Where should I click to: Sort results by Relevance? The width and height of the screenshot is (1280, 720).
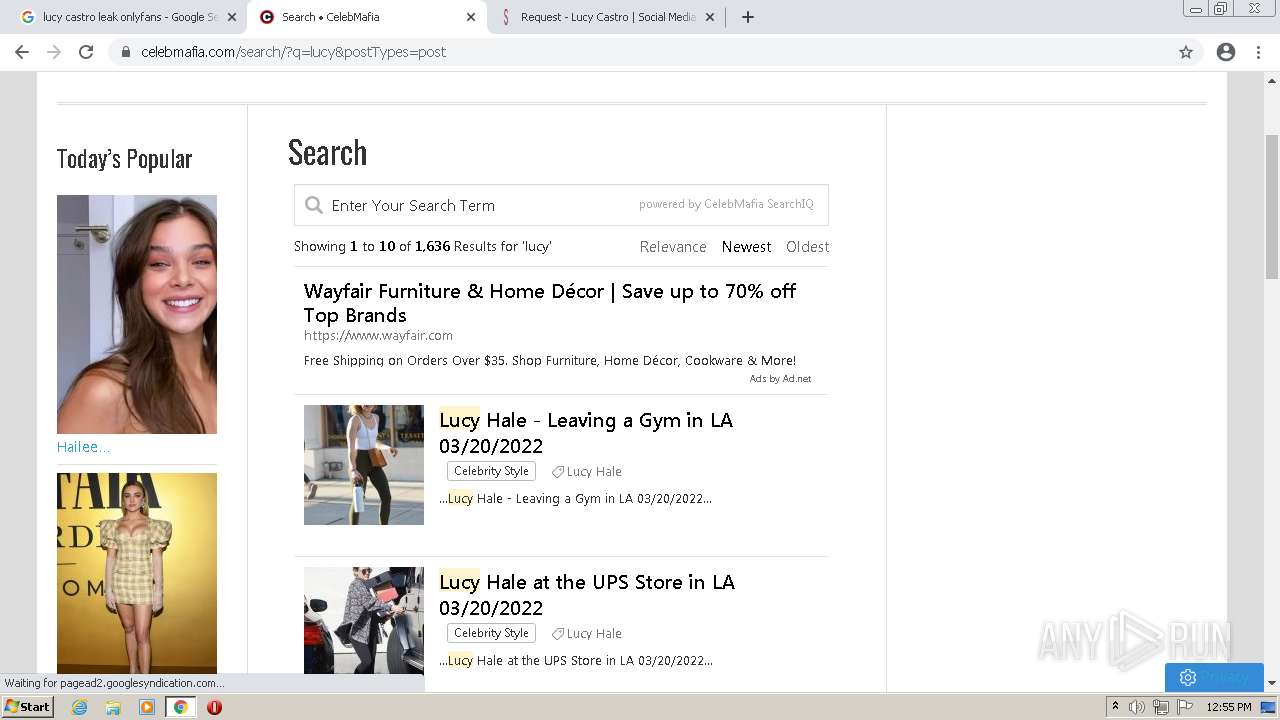673,247
